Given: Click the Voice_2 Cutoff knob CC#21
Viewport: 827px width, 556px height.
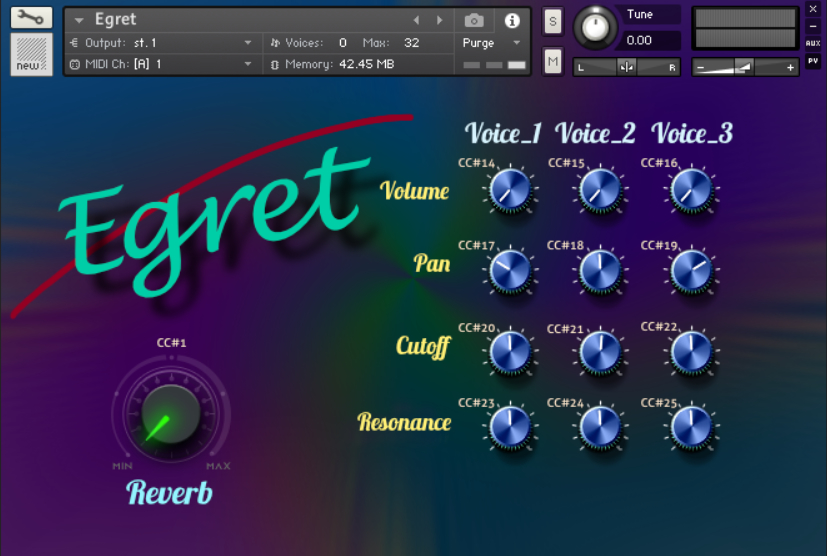Looking at the screenshot, I should (600, 352).
